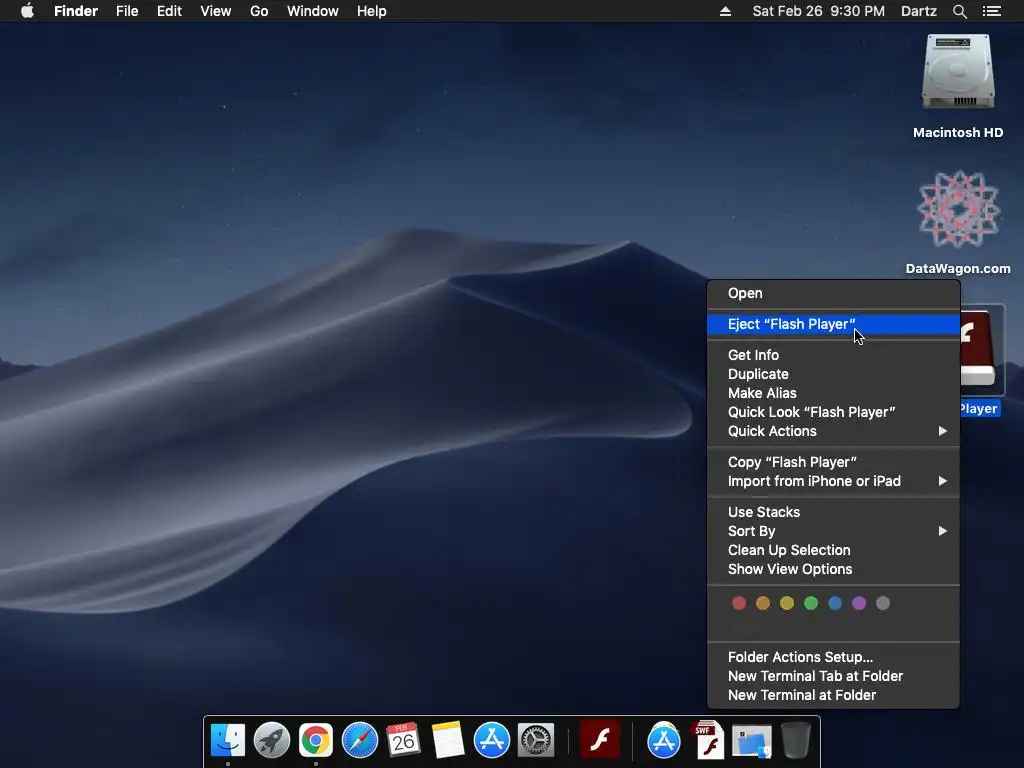This screenshot has height=768, width=1024.
Task: Open App Store icon beside Notes
Action: [x=491, y=740]
